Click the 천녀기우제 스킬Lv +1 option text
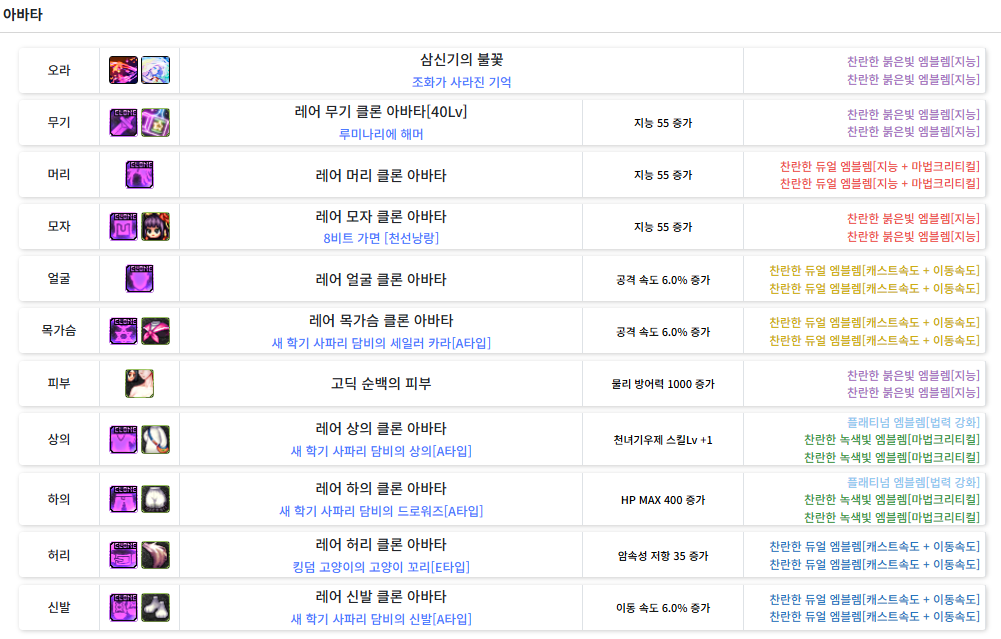The height and width of the screenshot is (639, 1001). (x=662, y=440)
